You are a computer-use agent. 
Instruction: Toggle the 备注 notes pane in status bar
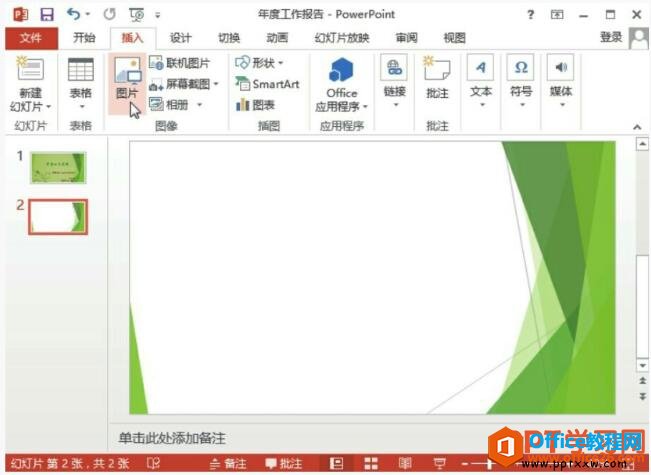click(x=228, y=463)
